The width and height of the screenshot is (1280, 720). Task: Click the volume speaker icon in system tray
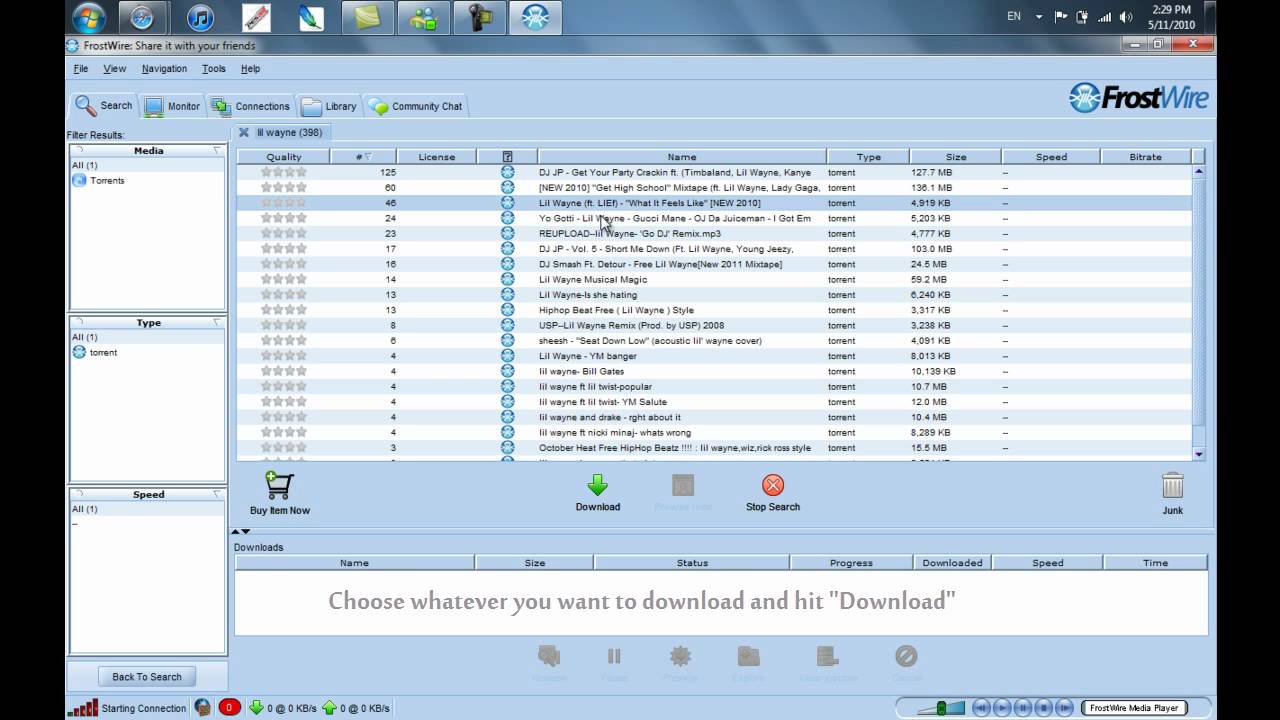1126,17
